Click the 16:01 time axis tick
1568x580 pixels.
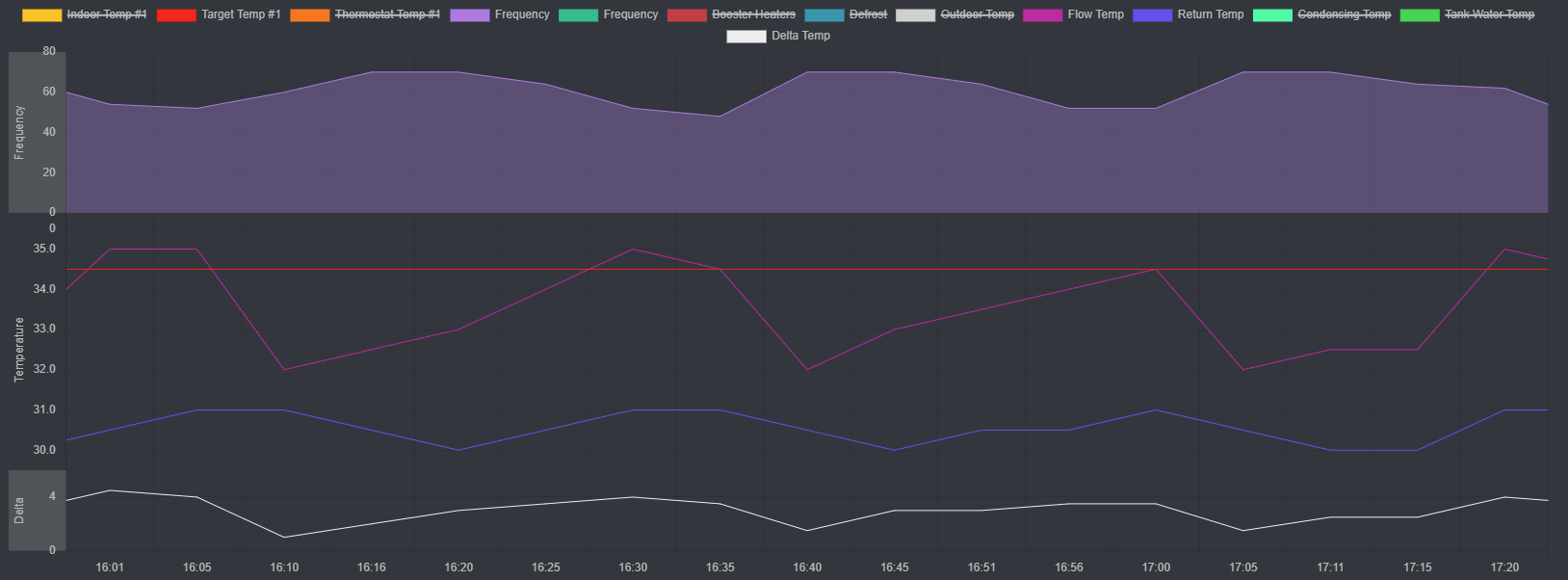pos(110,567)
